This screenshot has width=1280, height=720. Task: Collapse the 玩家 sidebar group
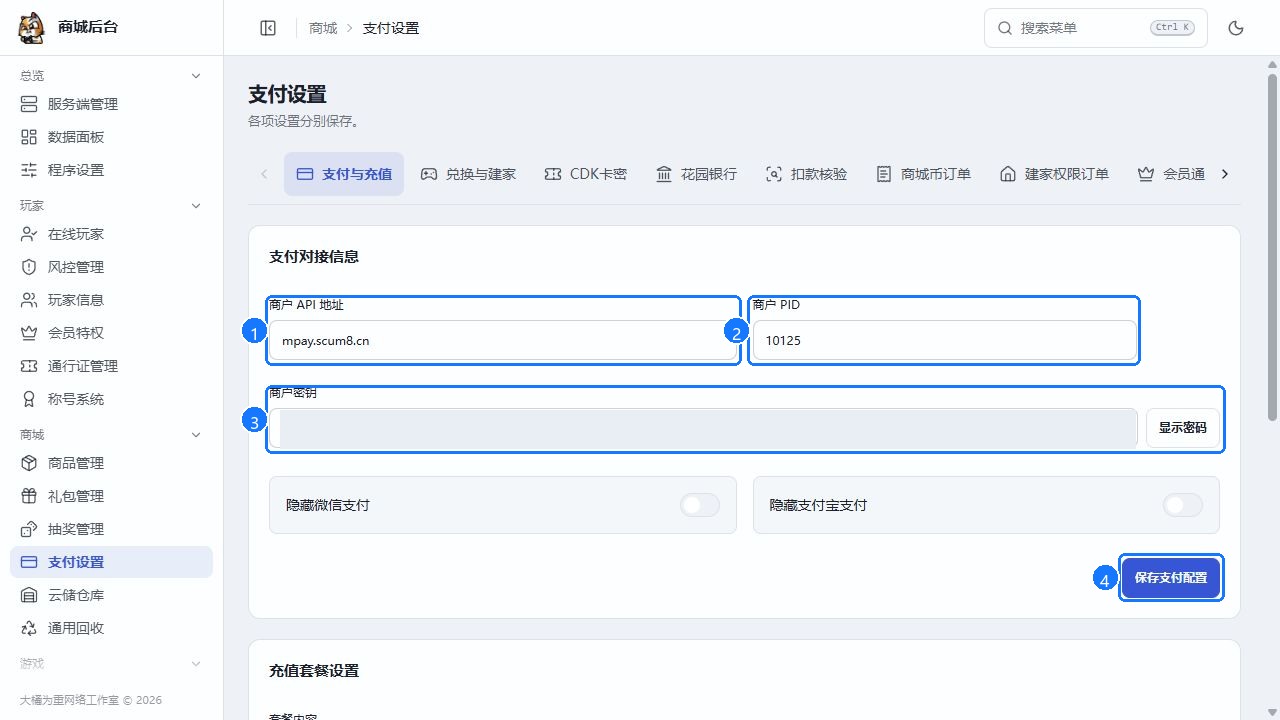pyautogui.click(x=196, y=206)
